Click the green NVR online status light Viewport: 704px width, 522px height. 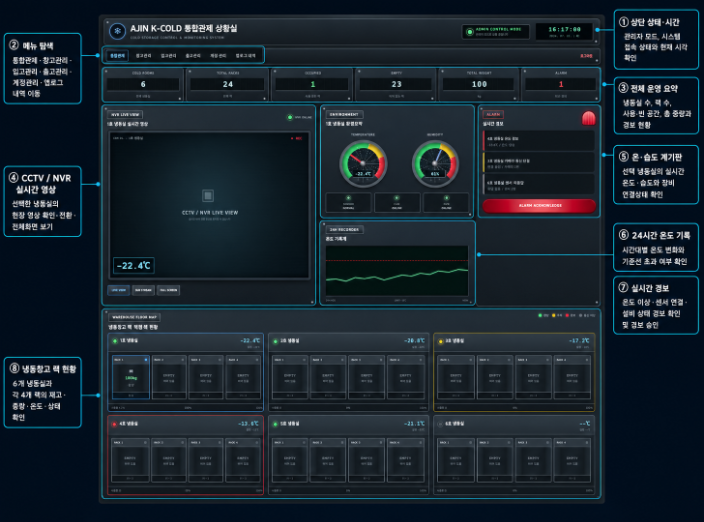(x=290, y=117)
